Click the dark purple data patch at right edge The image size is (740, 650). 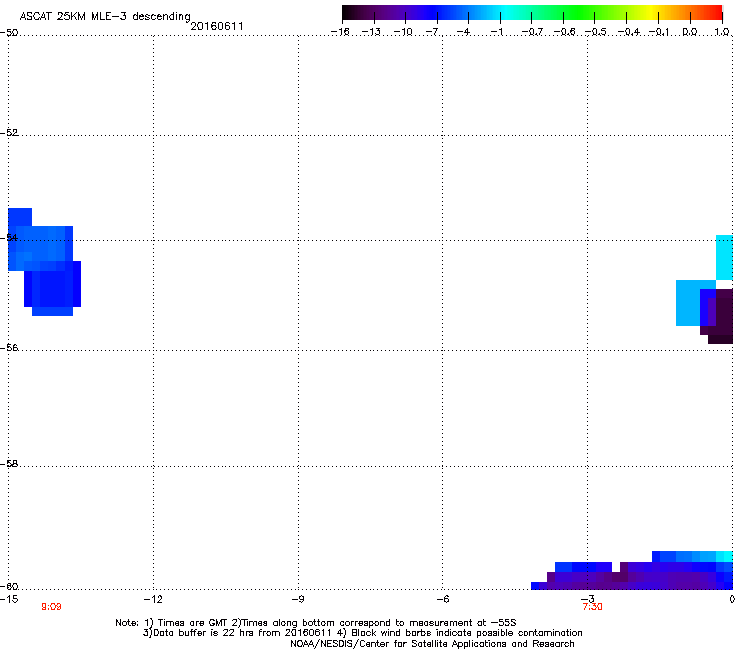click(x=721, y=315)
